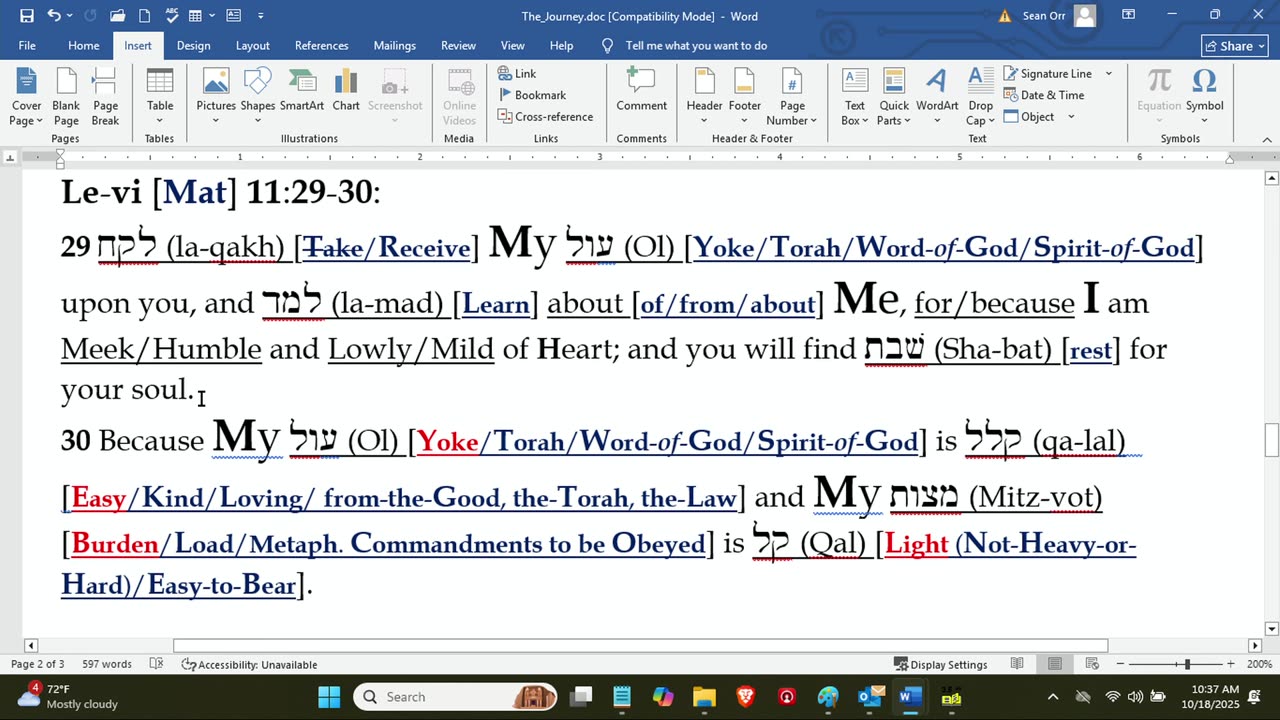Insert a Page Break
The width and height of the screenshot is (1280, 720).
105,98
